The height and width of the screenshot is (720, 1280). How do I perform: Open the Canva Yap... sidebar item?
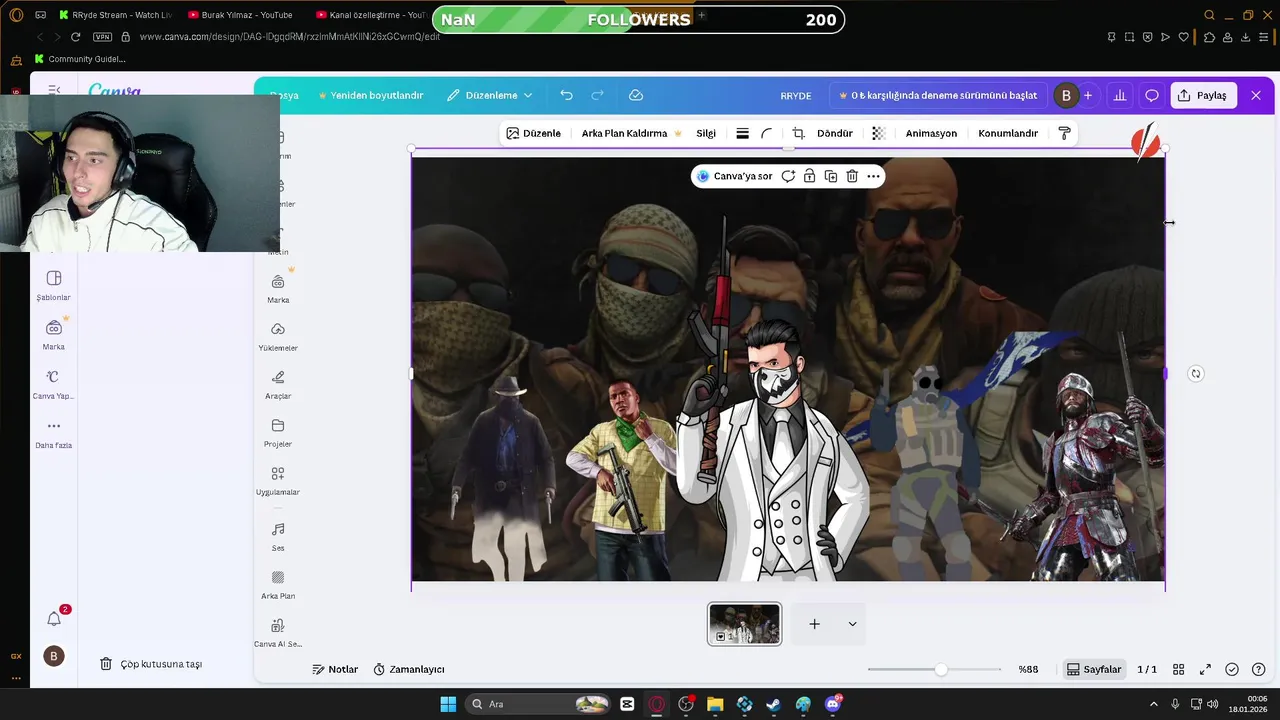(54, 384)
